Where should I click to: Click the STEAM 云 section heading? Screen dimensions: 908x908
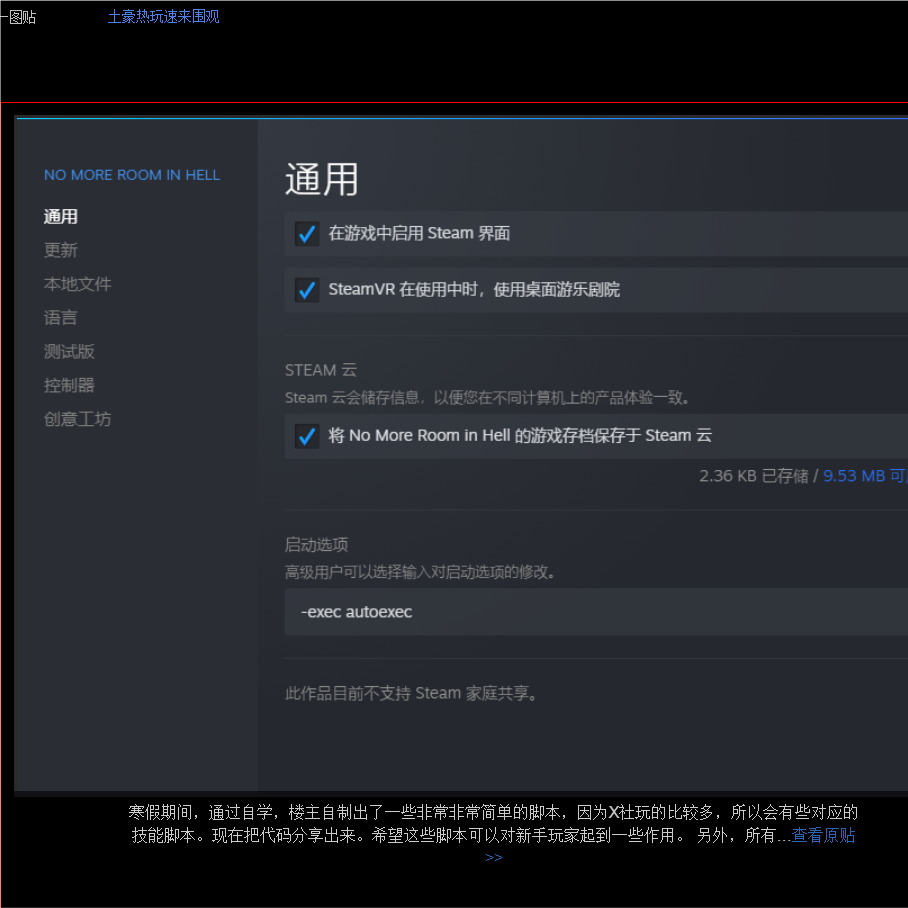pos(321,370)
